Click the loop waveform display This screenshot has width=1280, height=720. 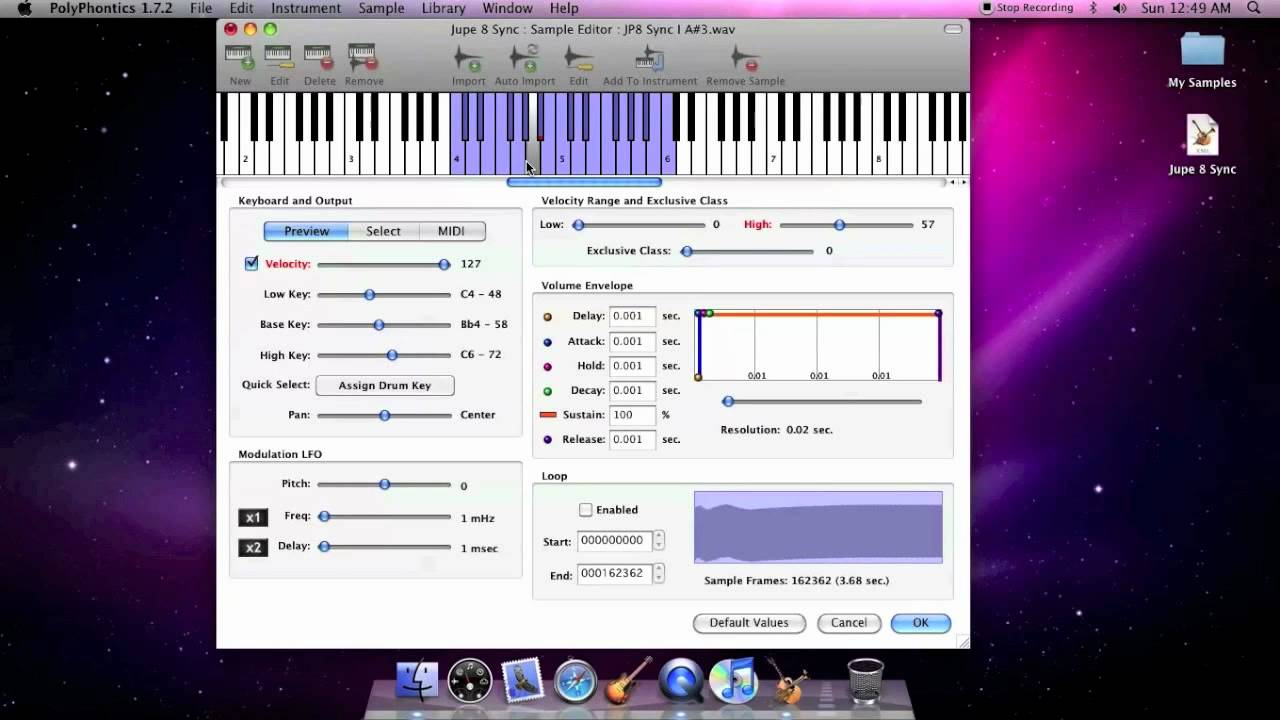click(x=818, y=527)
